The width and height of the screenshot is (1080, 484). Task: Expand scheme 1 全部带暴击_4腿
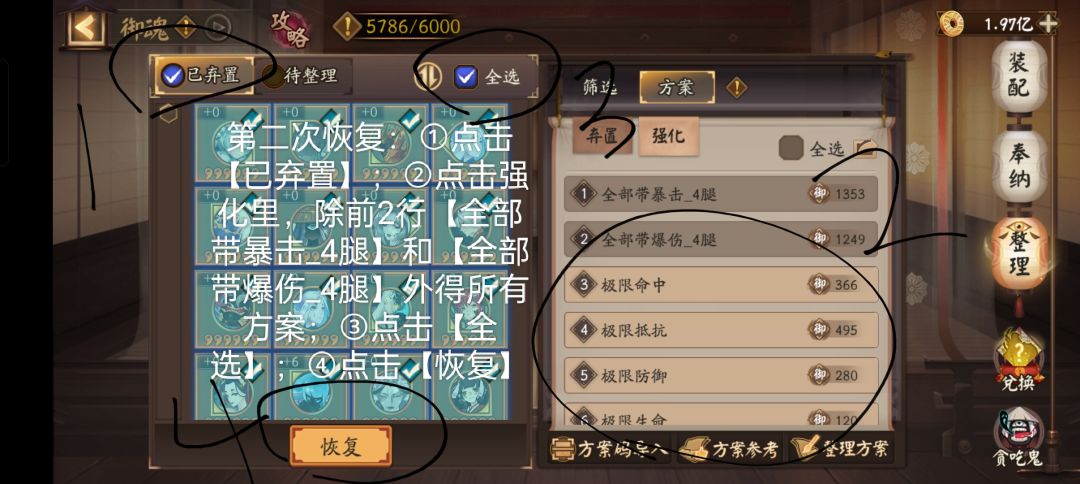click(x=720, y=194)
